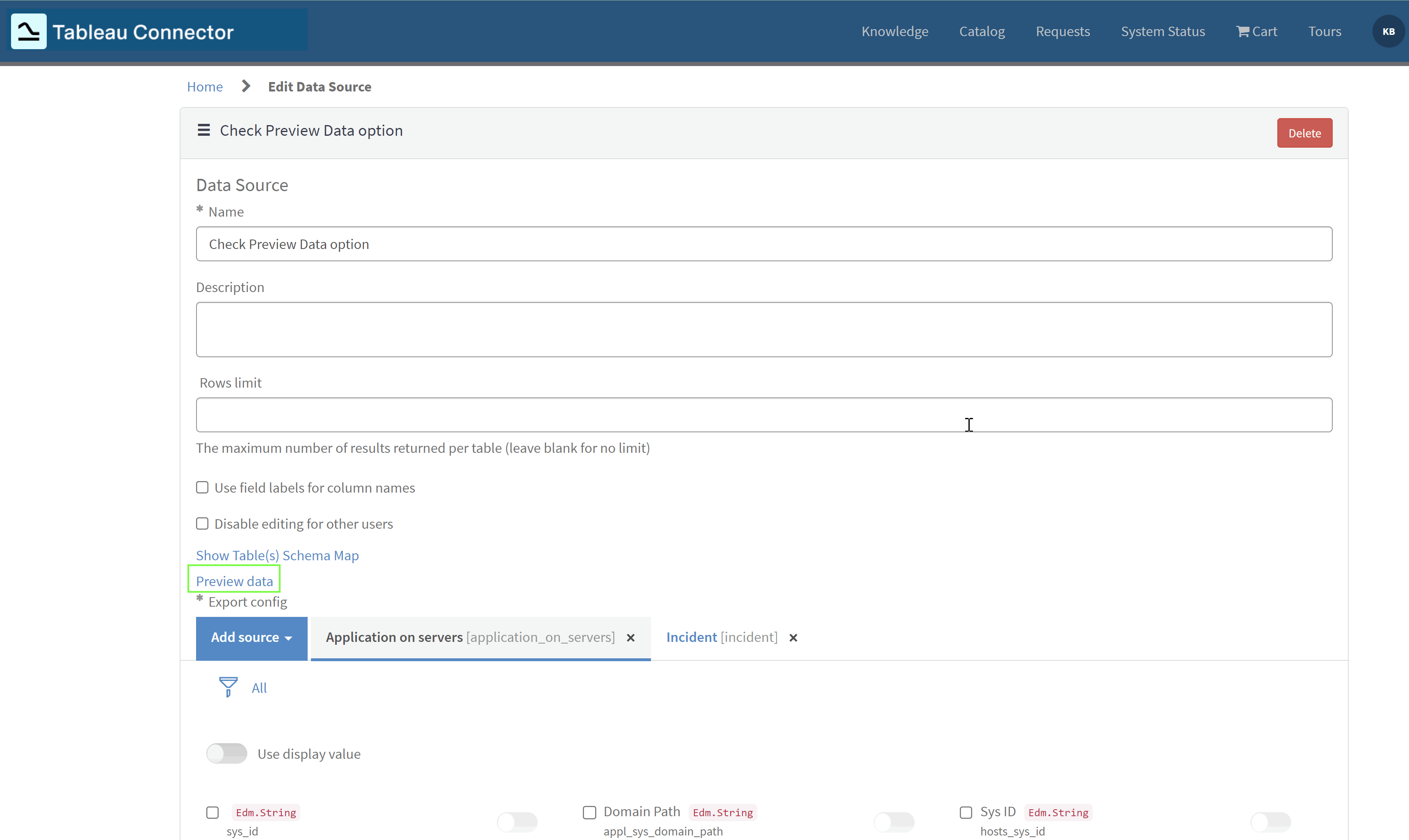1409x840 pixels.
Task: Open the hamburger menu beside Check Preview Data option
Action: (203, 130)
